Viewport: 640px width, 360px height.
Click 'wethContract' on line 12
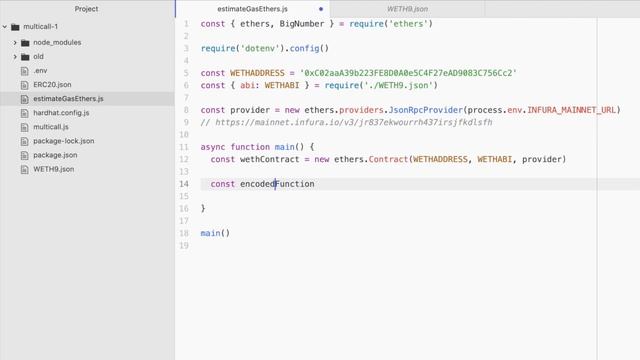pos(270,160)
